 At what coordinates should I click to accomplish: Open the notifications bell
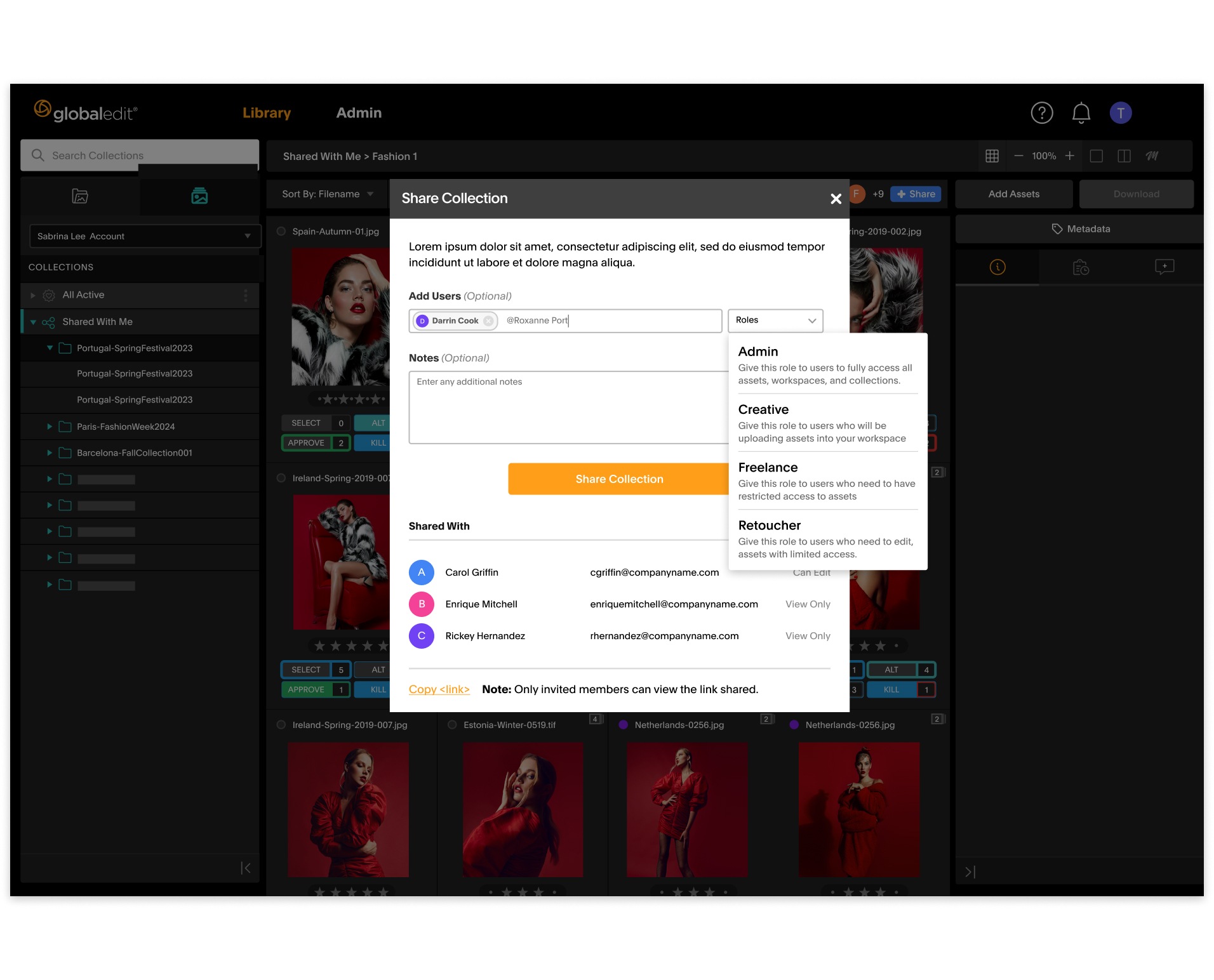click(1081, 113)
